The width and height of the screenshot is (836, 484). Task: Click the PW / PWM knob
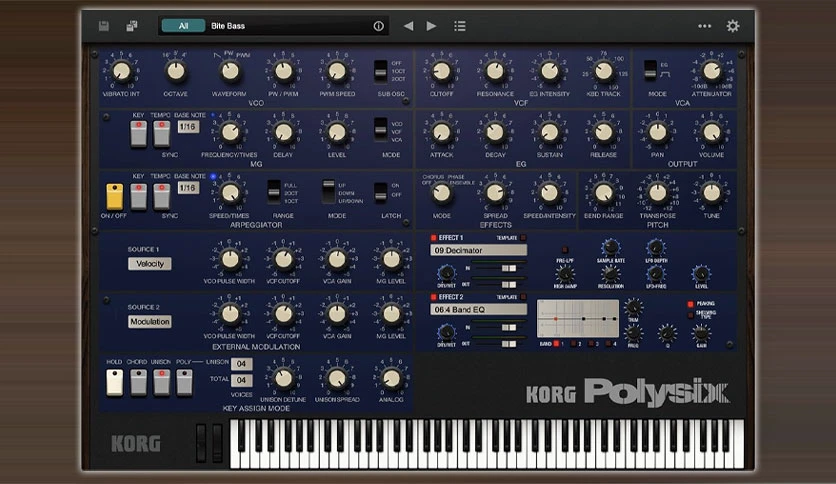(284, 71)
